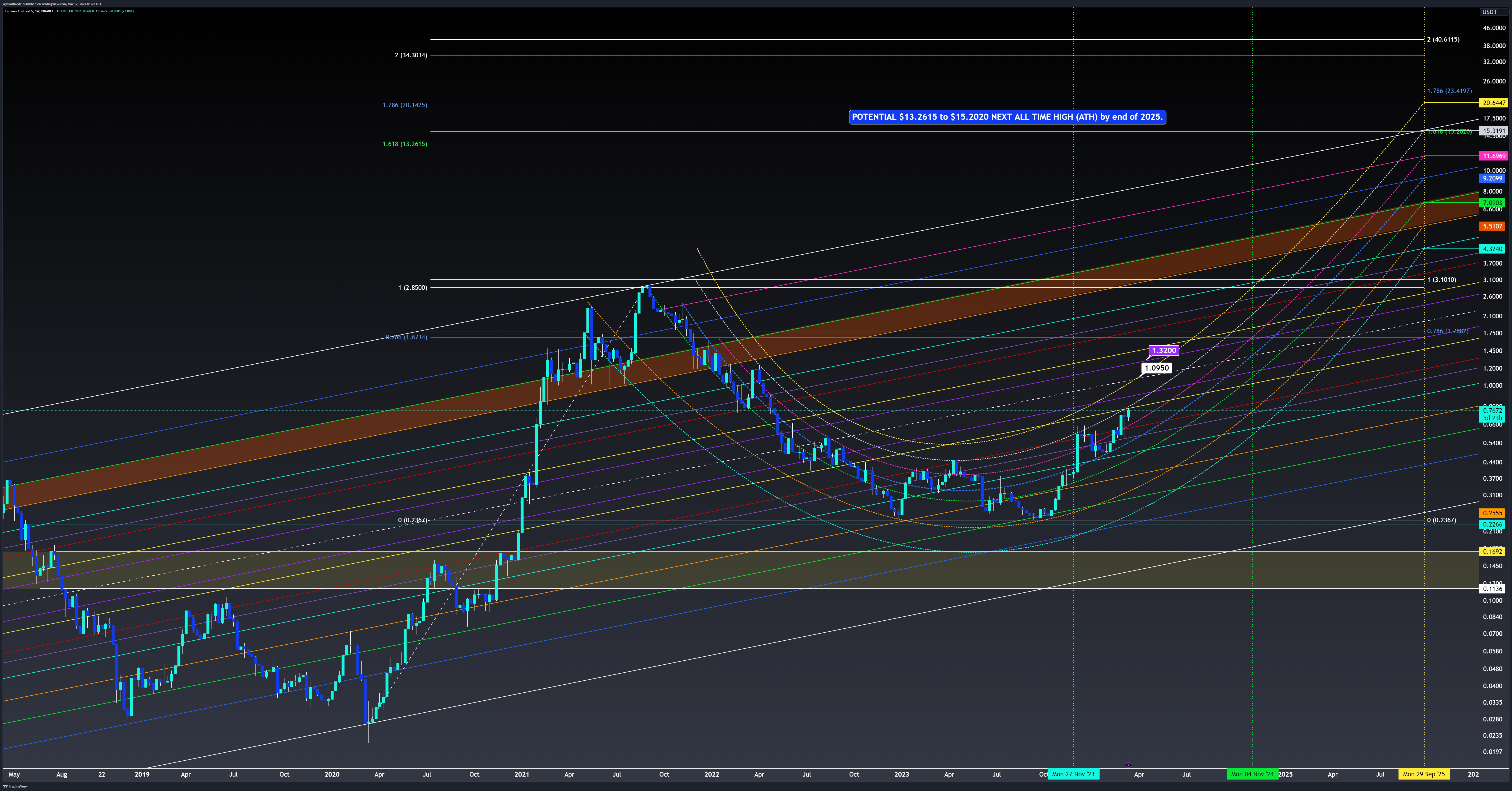
Task: Click the white 1.0950 price callout
Action: point(1156,368)
